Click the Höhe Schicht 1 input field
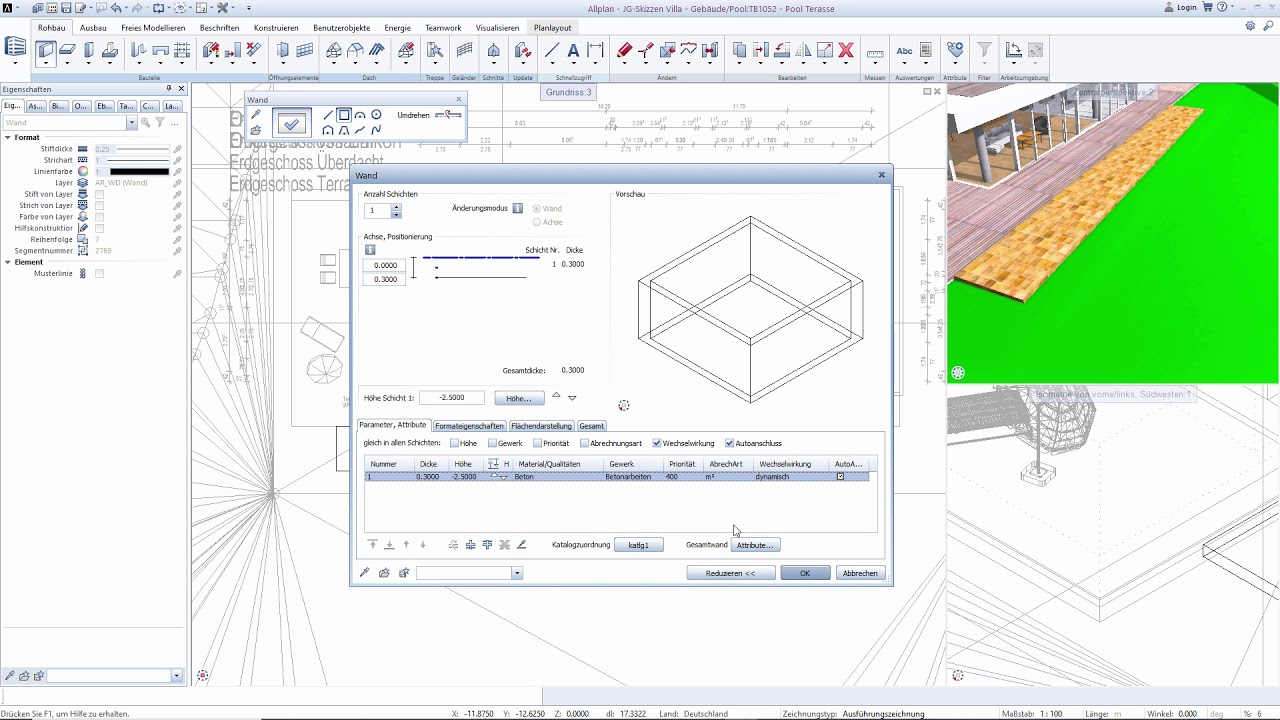This screenshot has width=1280, height=720. [x=452, y=398]
